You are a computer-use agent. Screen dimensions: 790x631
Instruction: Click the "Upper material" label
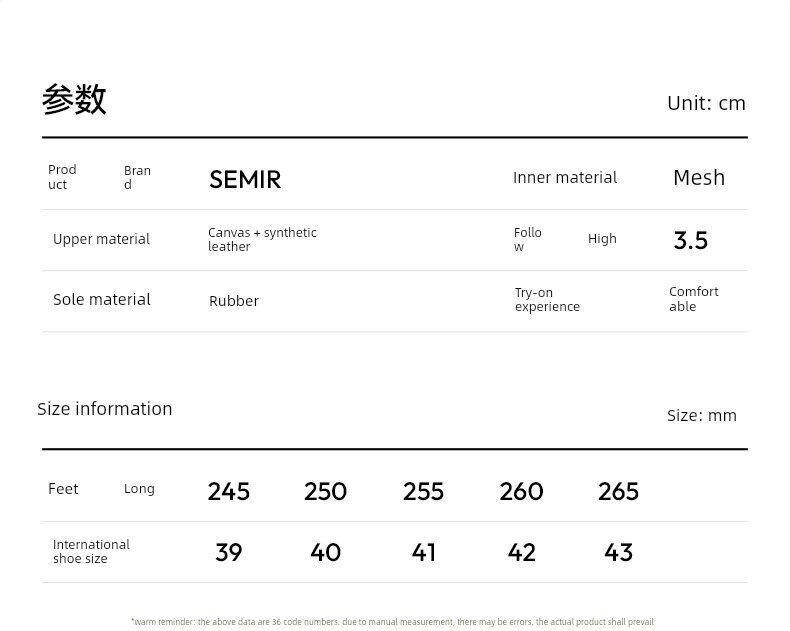[x=101, y=239]
